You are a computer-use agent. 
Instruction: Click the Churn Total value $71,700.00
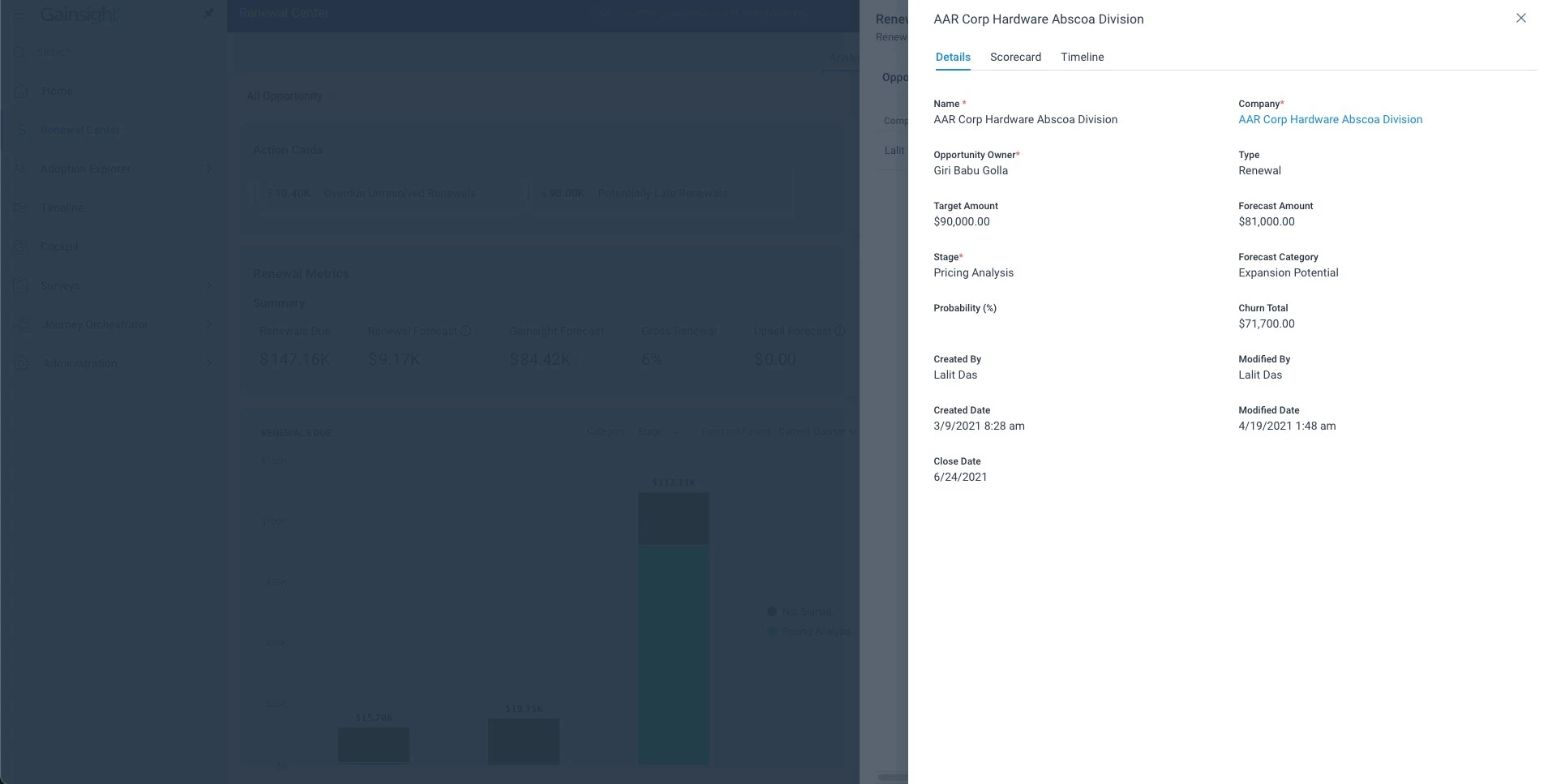1267,323
